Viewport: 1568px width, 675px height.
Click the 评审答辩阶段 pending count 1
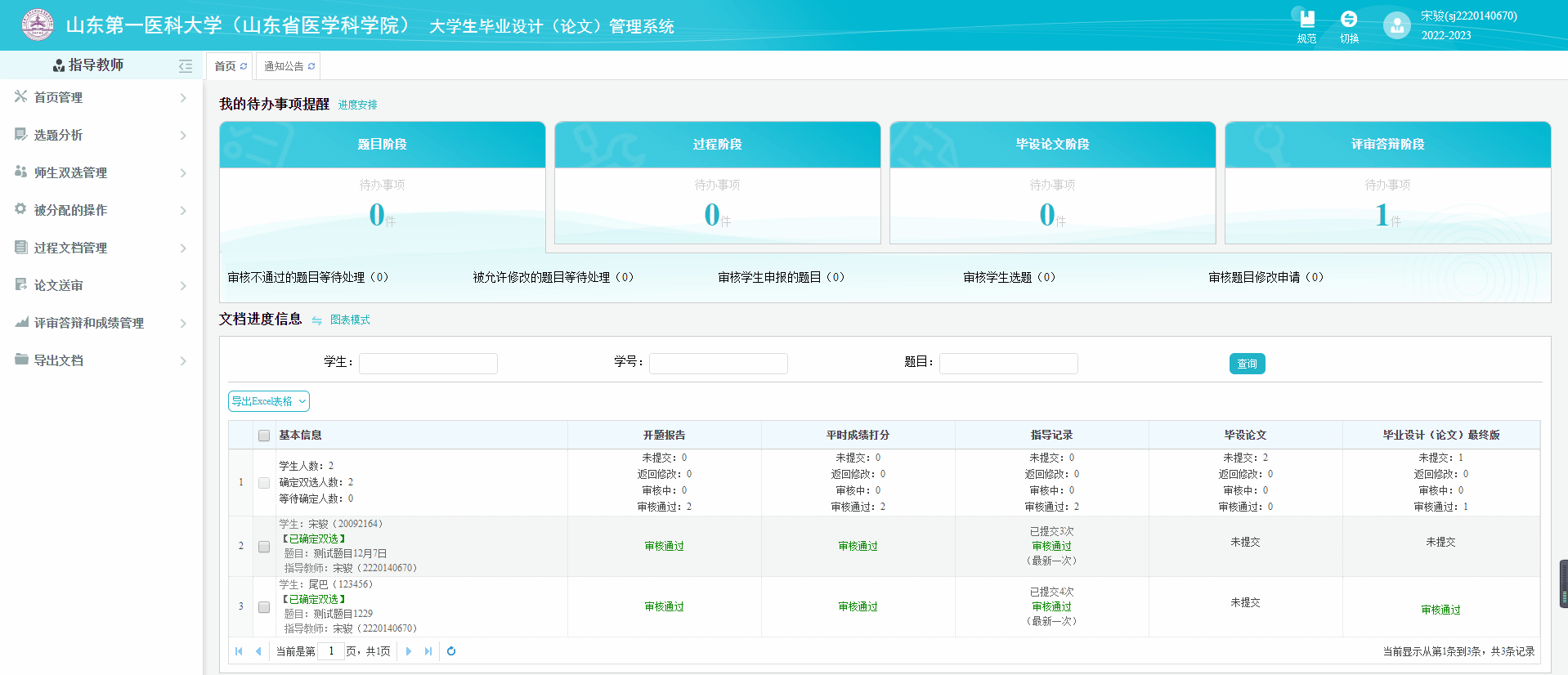(1382, 215)
